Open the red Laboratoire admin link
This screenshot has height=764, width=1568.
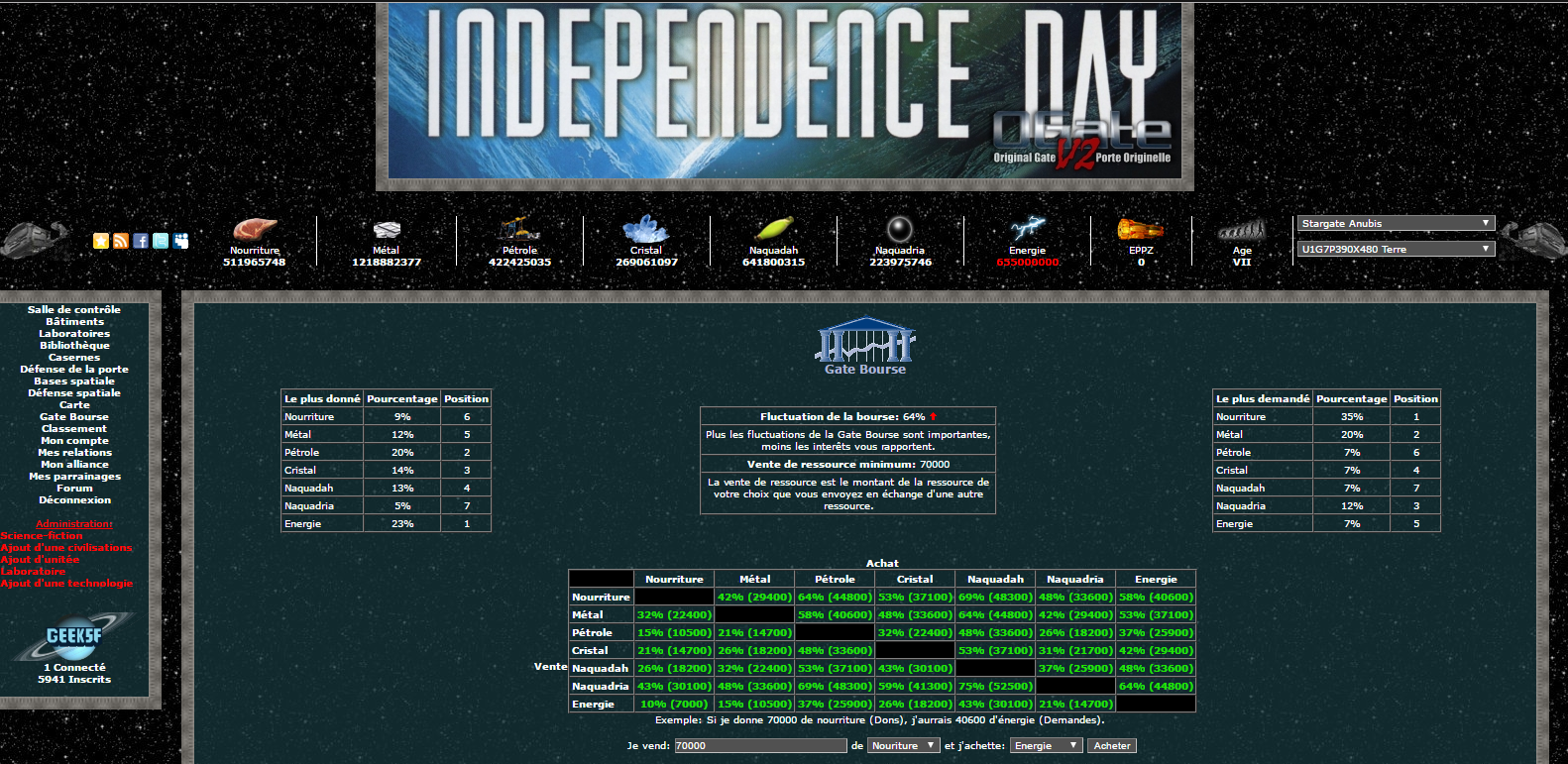pos(33,571)
